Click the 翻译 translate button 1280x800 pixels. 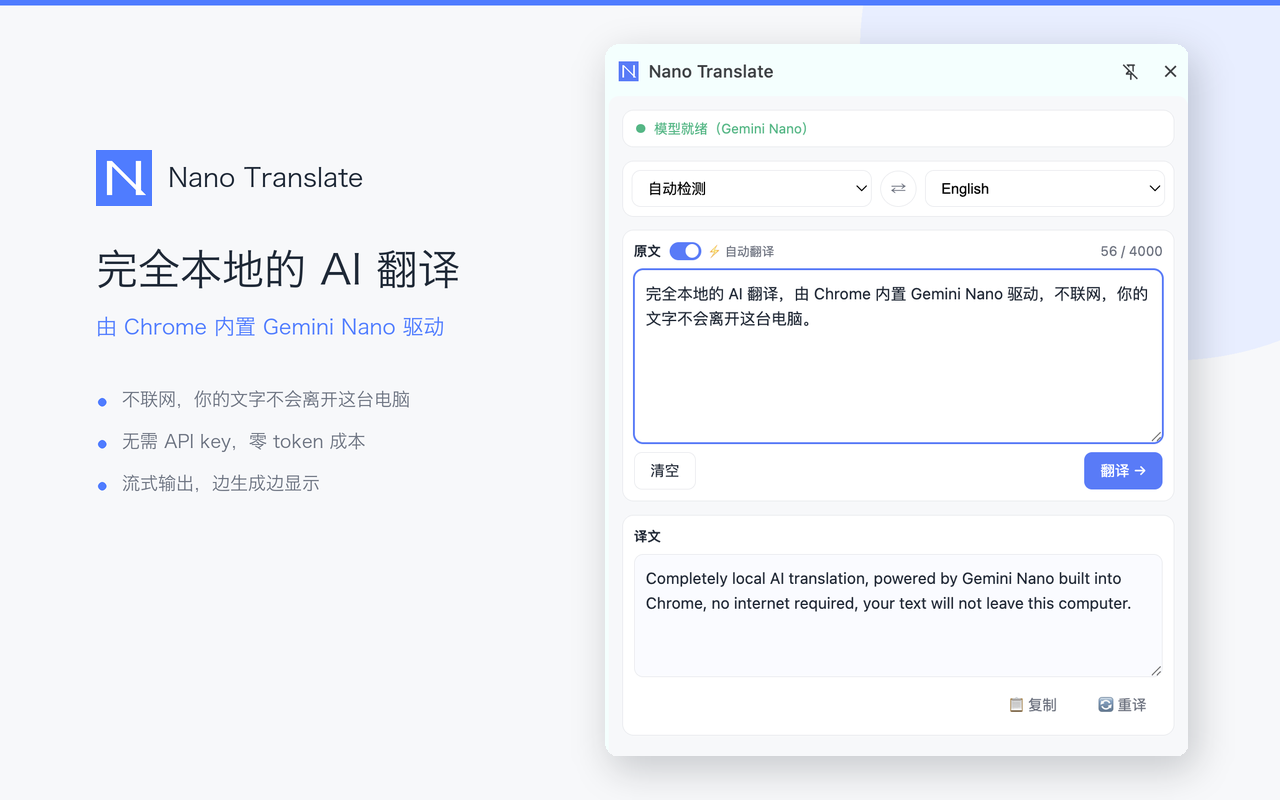tap(1123, 471)
